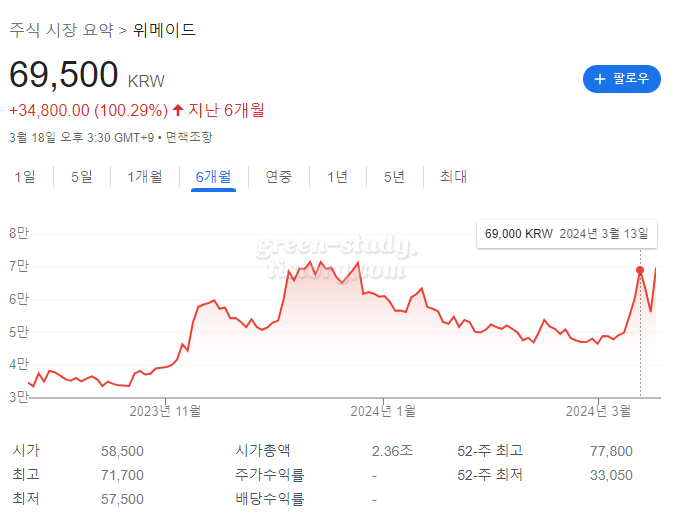Click the KRW currency label
The height and width of the screenshot is (517, 693).
click(x=146, y=81)
